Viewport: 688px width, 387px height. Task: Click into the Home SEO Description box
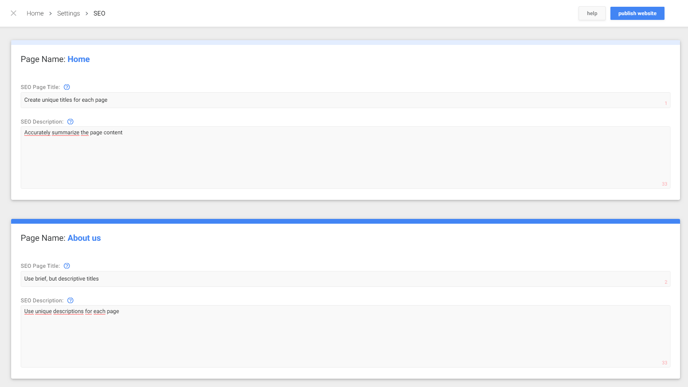tap(345, 158)
